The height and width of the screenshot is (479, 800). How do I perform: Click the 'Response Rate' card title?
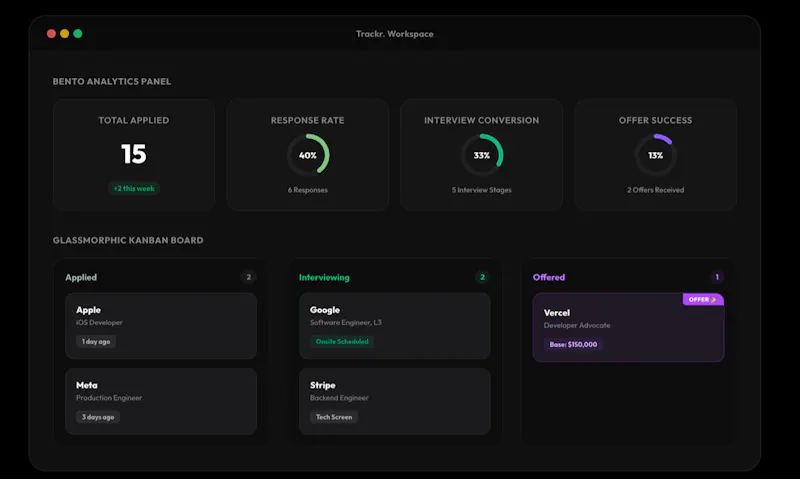pyautogui.click(x=308, y=120)
